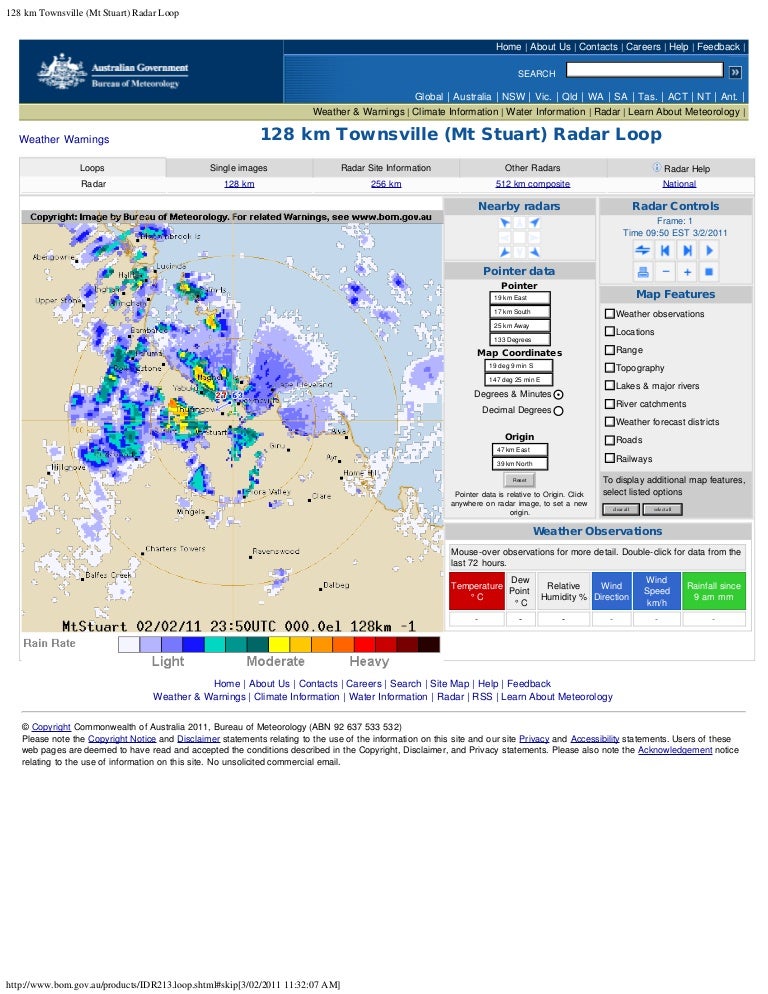Toggle the Topography checkbox
The width and height of the screenshot is (768, 994).
coord(609,367)
